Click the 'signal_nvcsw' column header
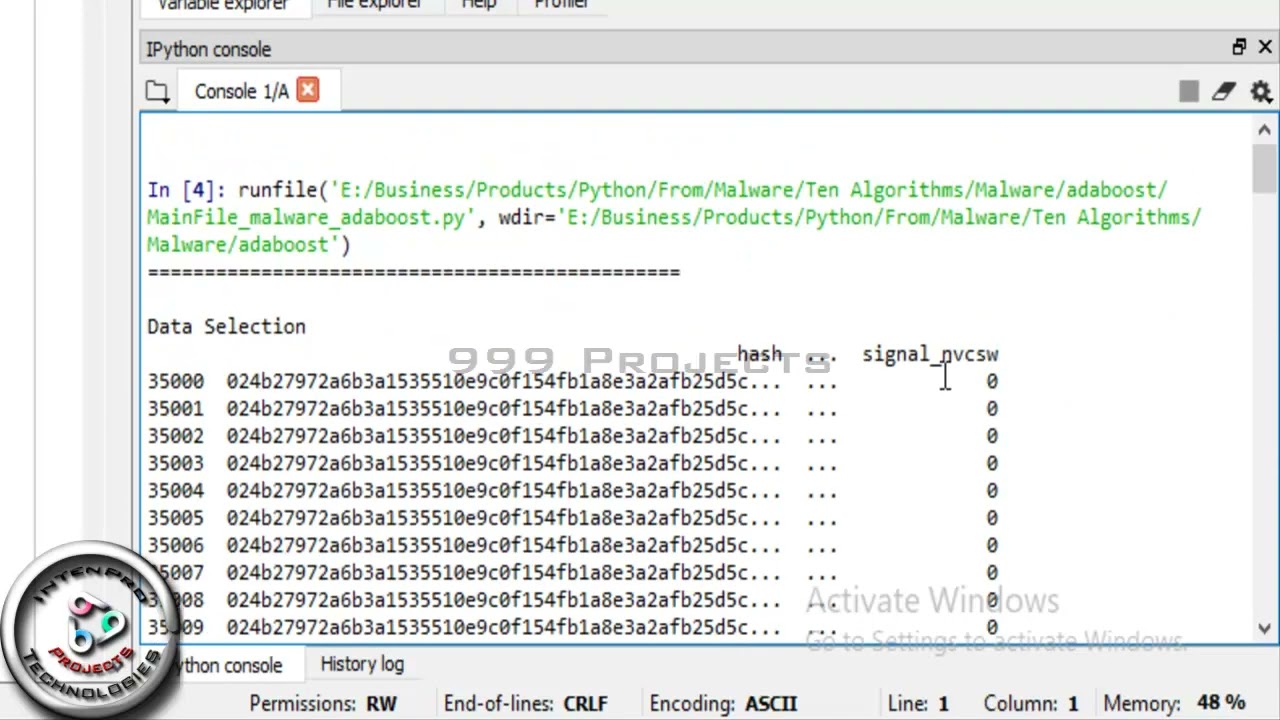This screenshot has width=1280, height=720. click(930, 354)
